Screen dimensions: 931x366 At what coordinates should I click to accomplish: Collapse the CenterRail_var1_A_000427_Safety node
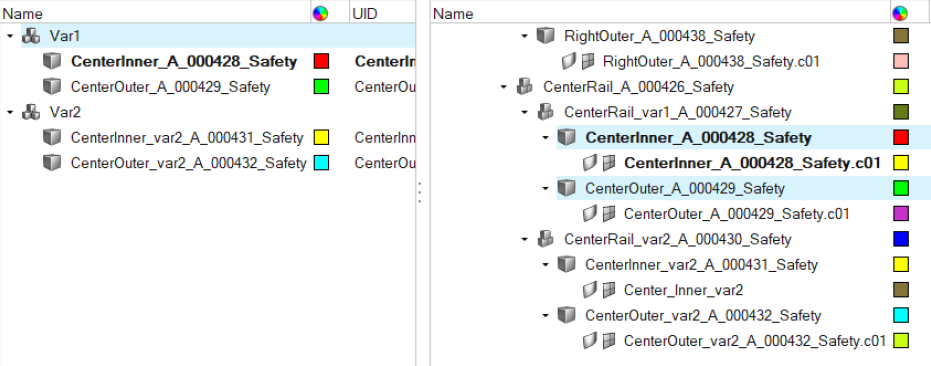pyautogui.click(x=524, y=112)
